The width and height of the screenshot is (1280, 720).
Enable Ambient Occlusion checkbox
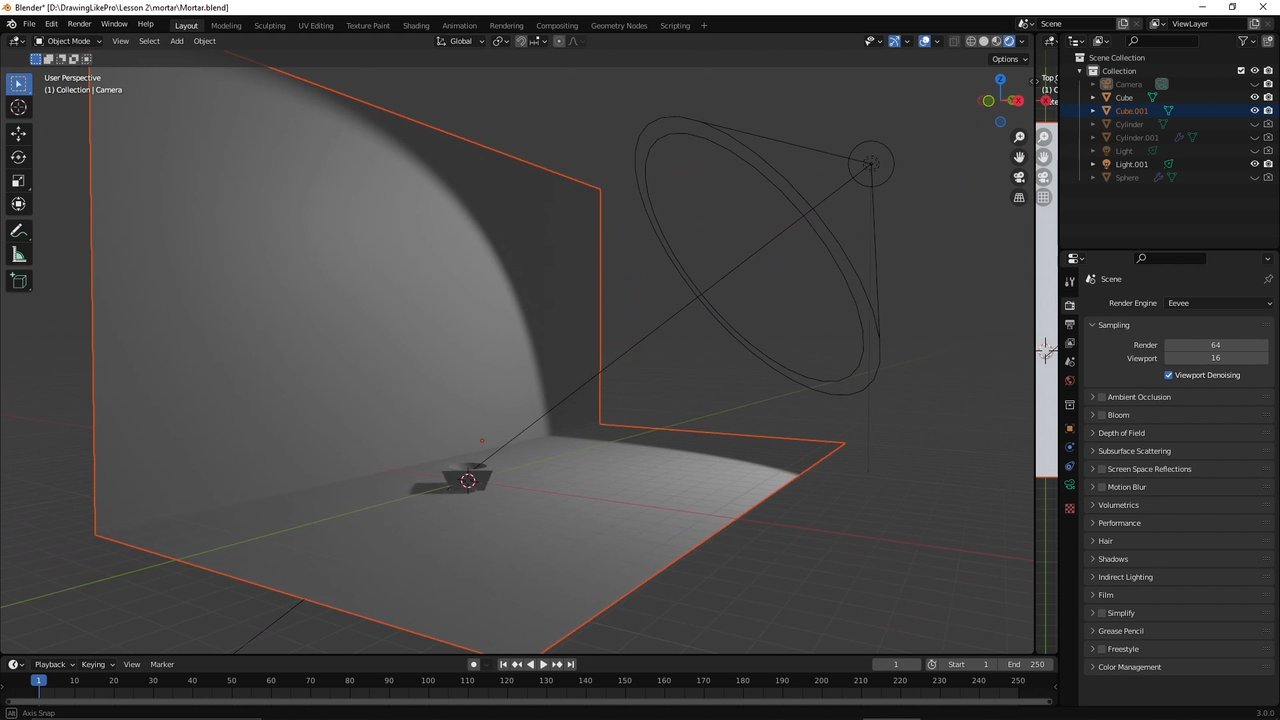click(x=1102, y=397)
